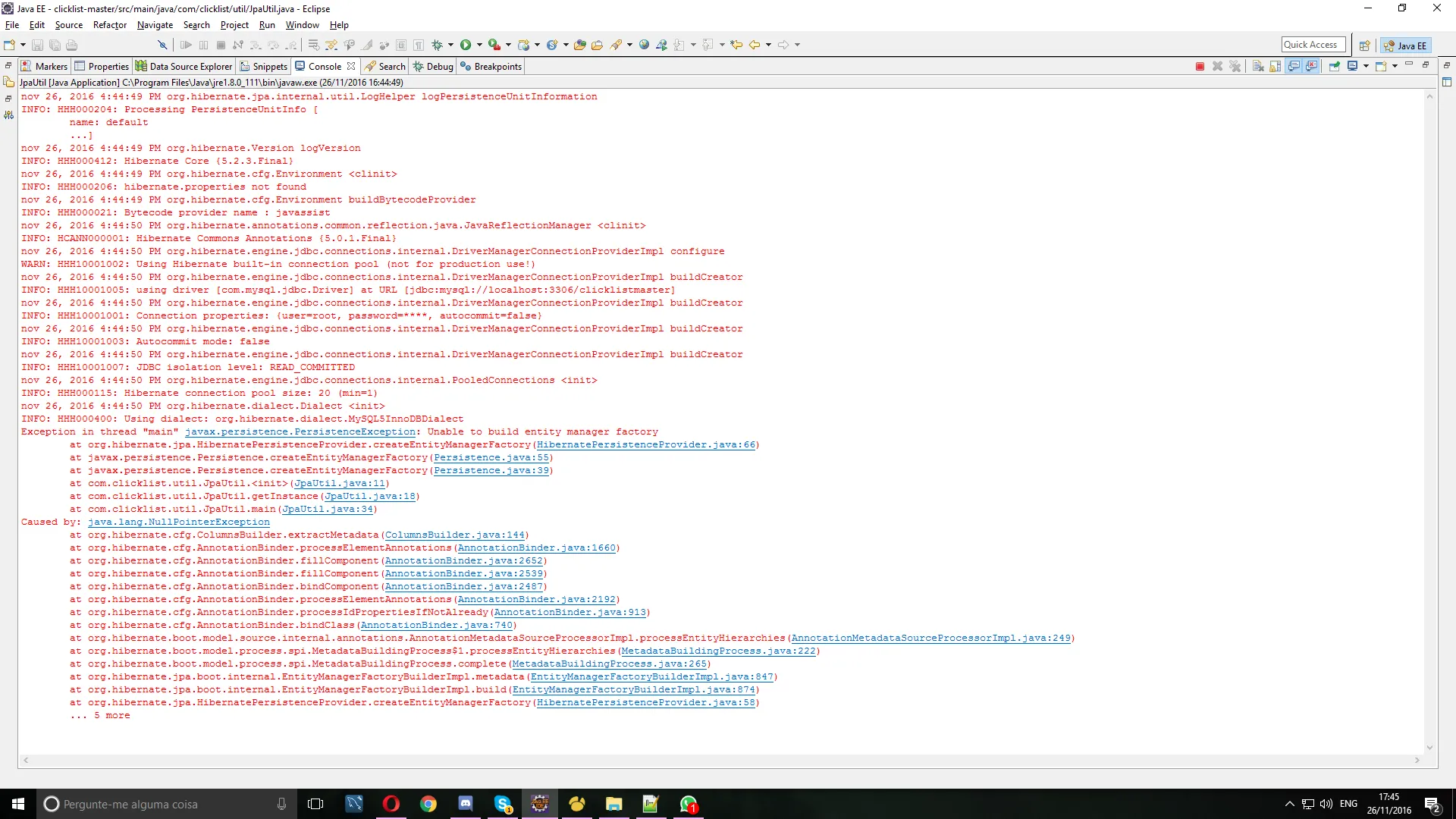Expand the Run button dropdown arrow

point(479,45)
